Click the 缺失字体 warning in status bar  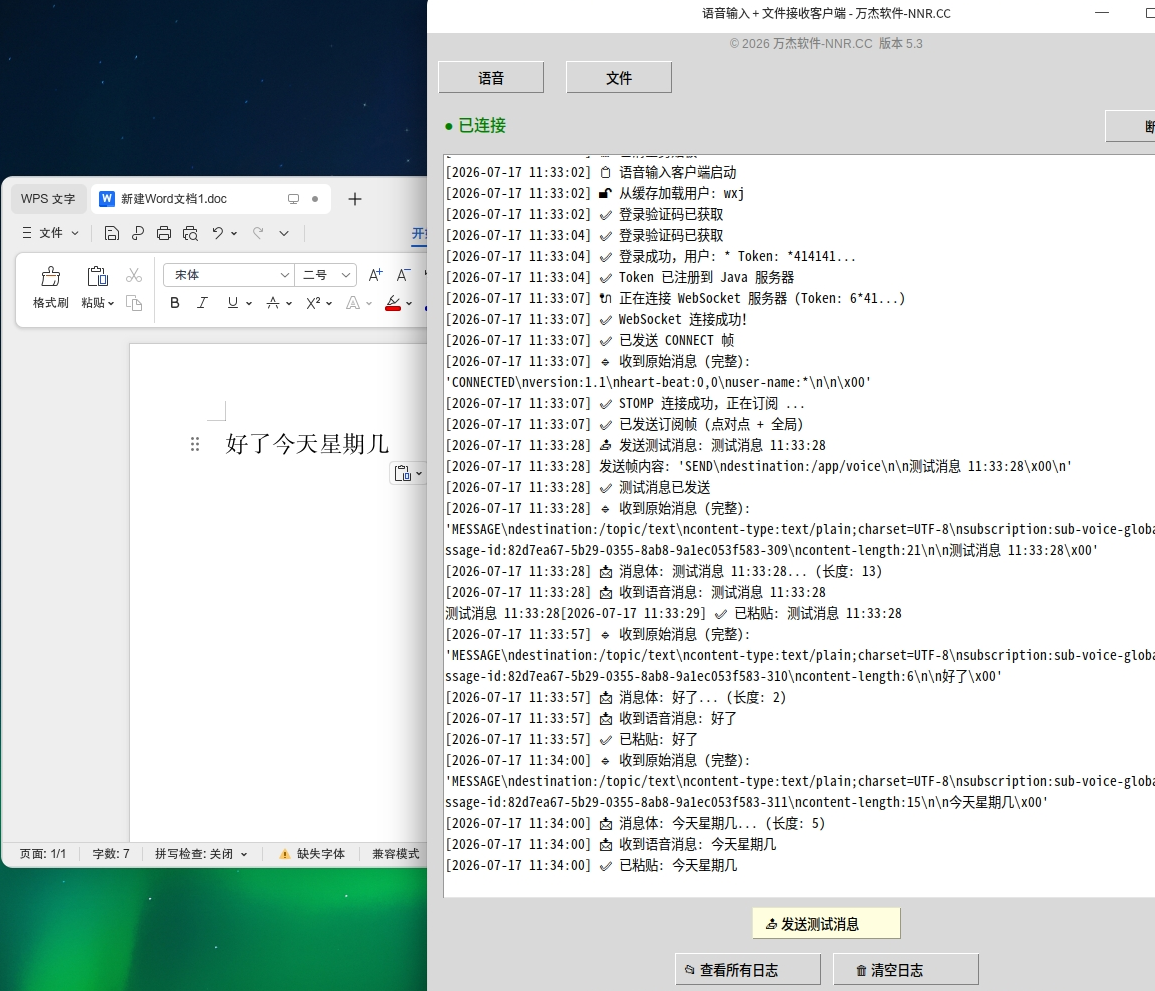(x=312, y=854)
